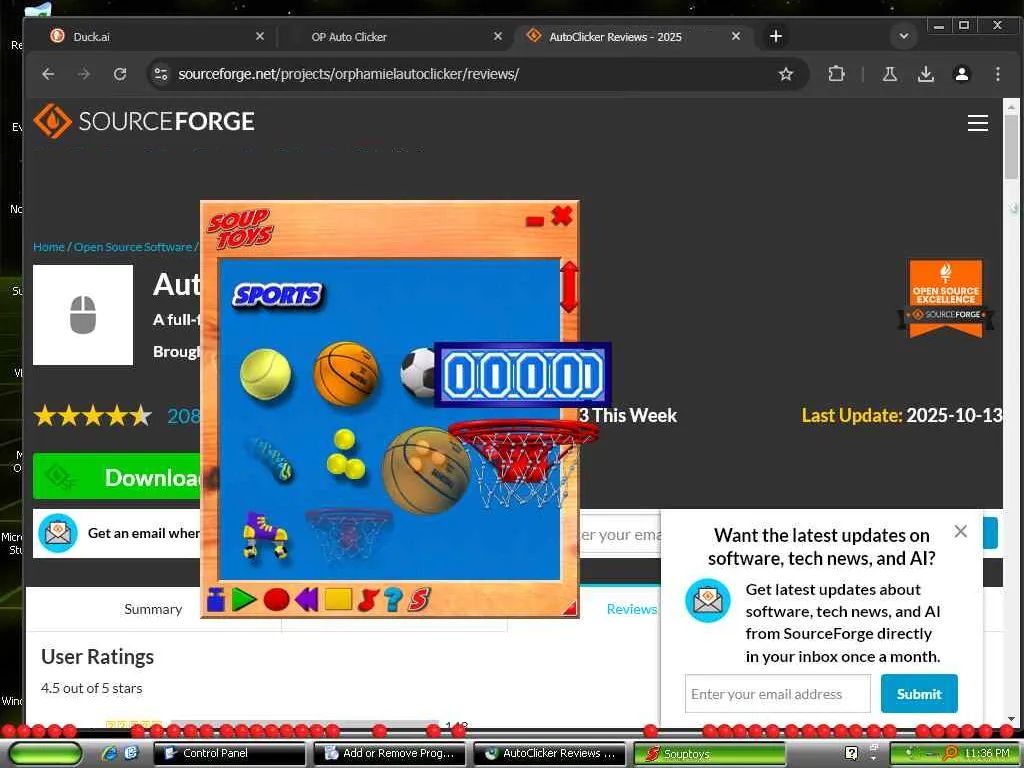Click the blue question mark help icon

[x=393, y=599]
